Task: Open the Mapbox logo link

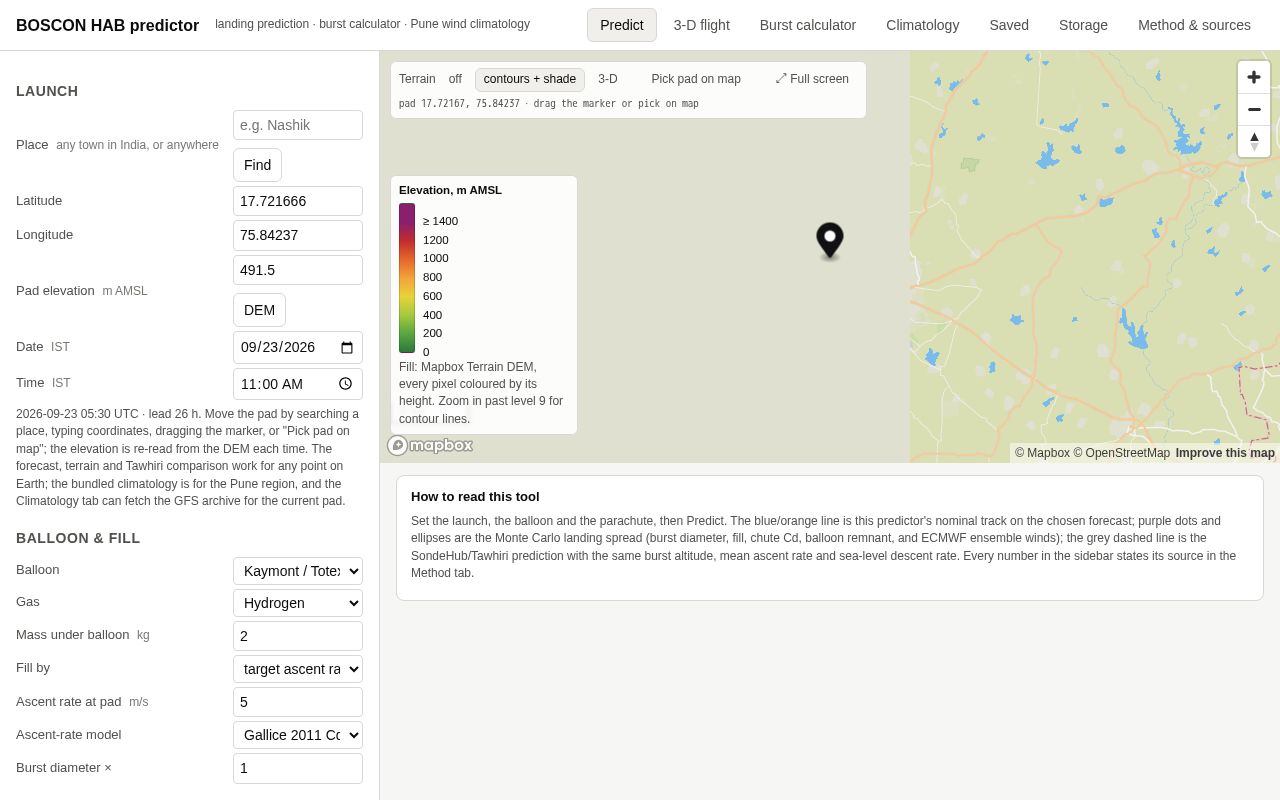Action: tap(430, 445)
